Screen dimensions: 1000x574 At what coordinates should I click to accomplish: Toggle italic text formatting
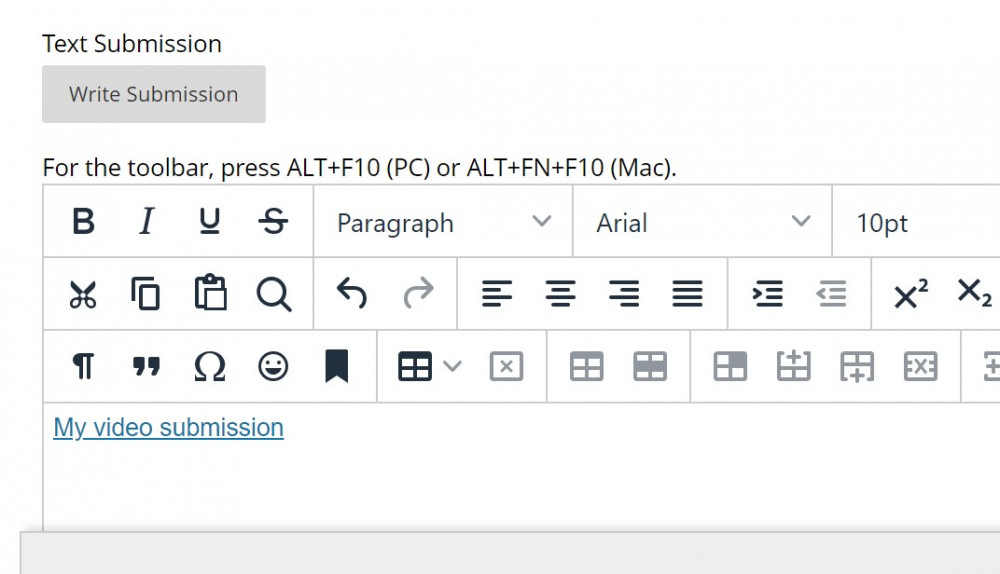tap(146, 222)
